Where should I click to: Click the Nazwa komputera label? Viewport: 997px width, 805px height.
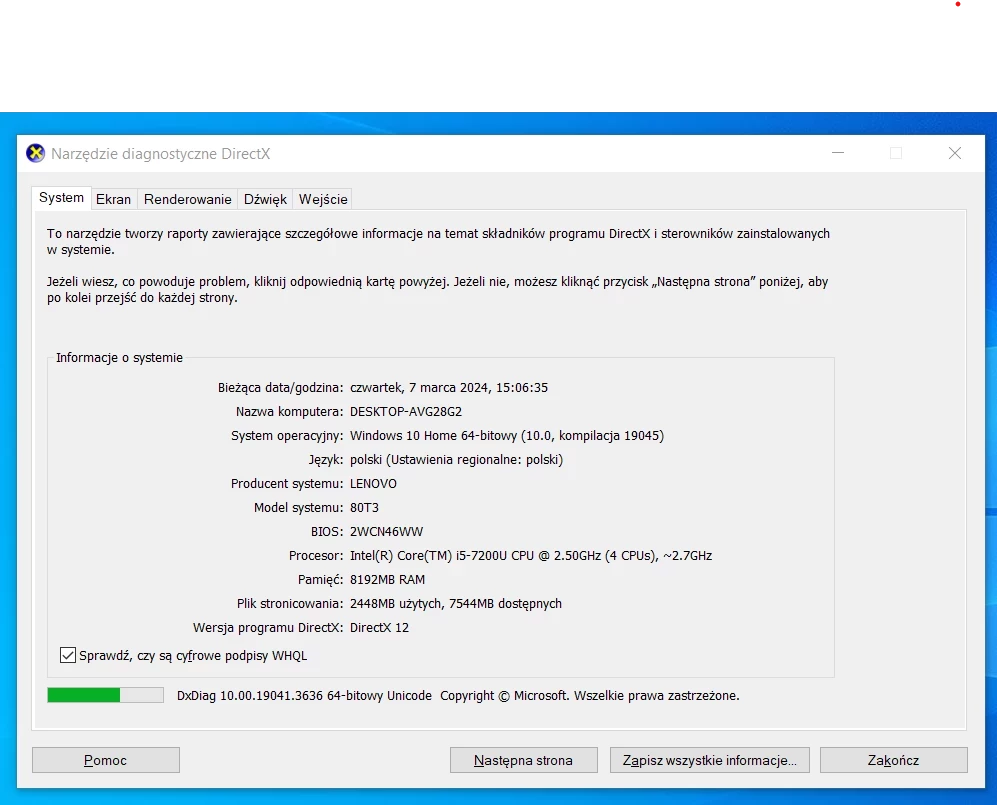click(x=289, y=411)
